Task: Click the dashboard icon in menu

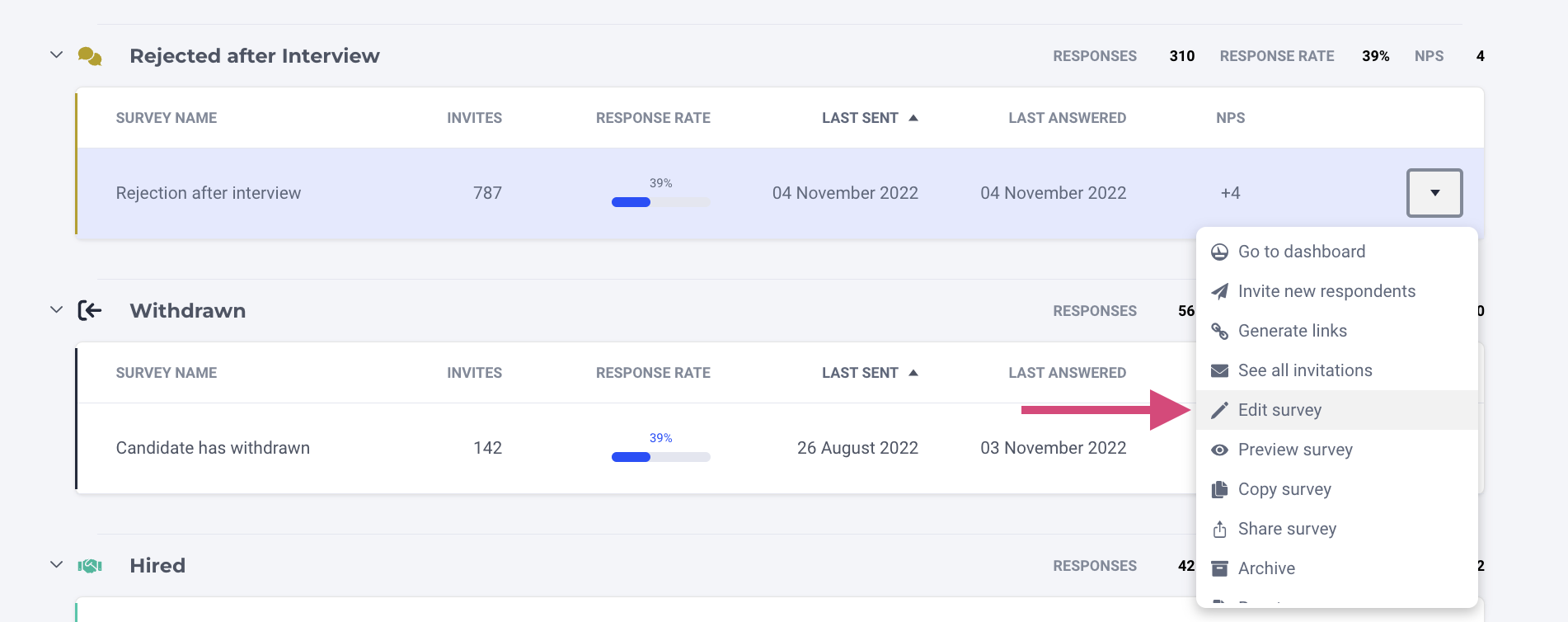Action: click(x=1219, y=252)
